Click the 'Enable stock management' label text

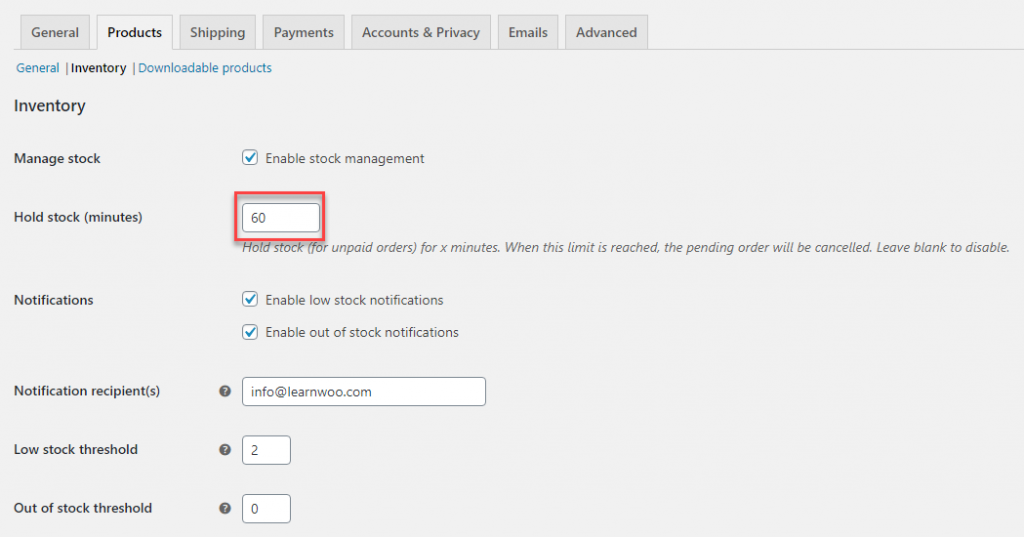tap(345, 158)
